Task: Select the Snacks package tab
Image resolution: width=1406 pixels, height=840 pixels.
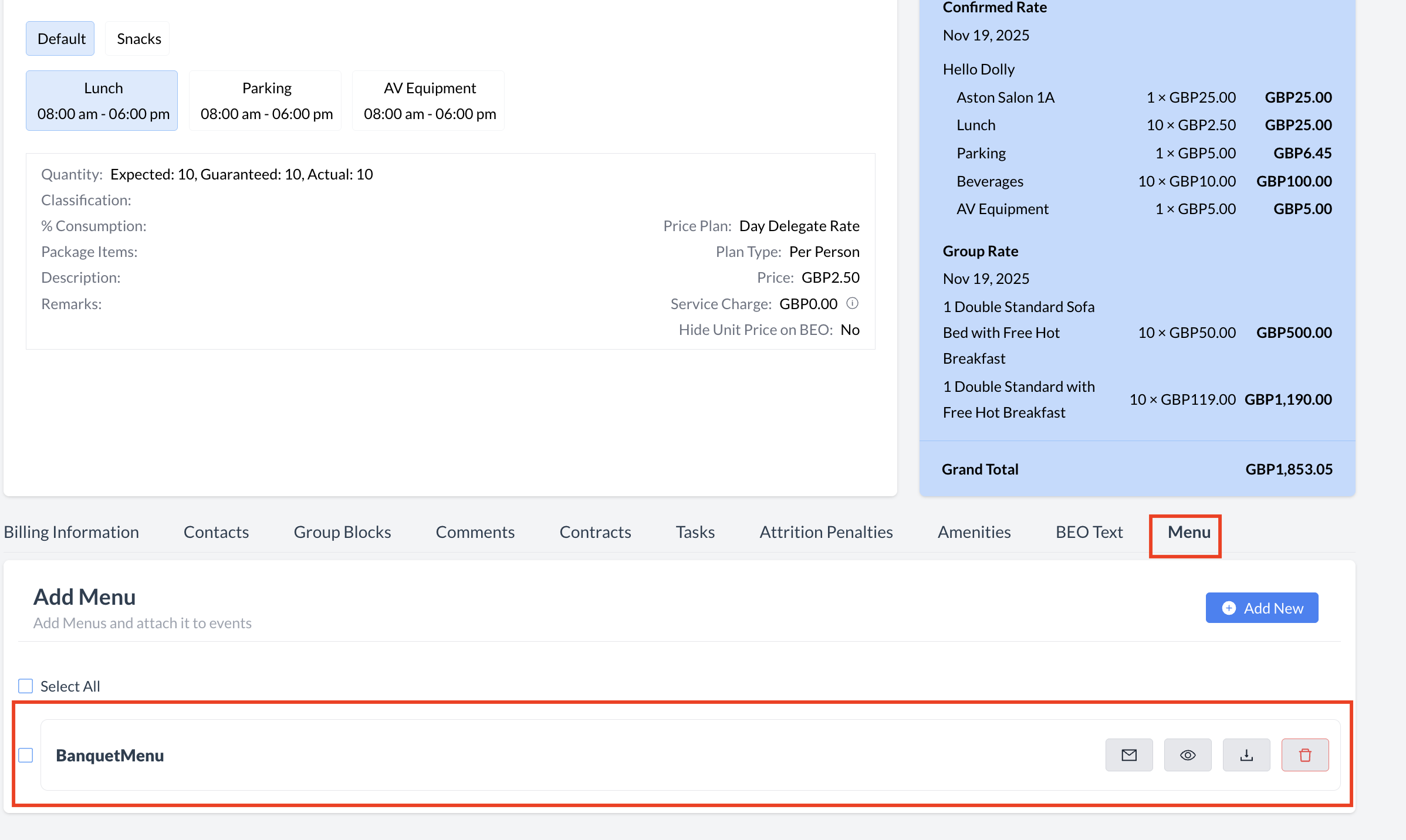Action: pyautogui.click(x=138, y=39)
